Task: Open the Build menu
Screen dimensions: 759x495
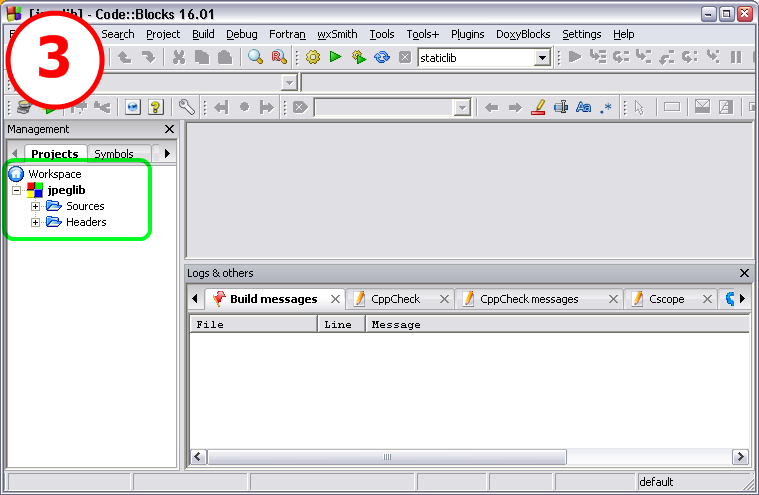Action: [203, 34]
